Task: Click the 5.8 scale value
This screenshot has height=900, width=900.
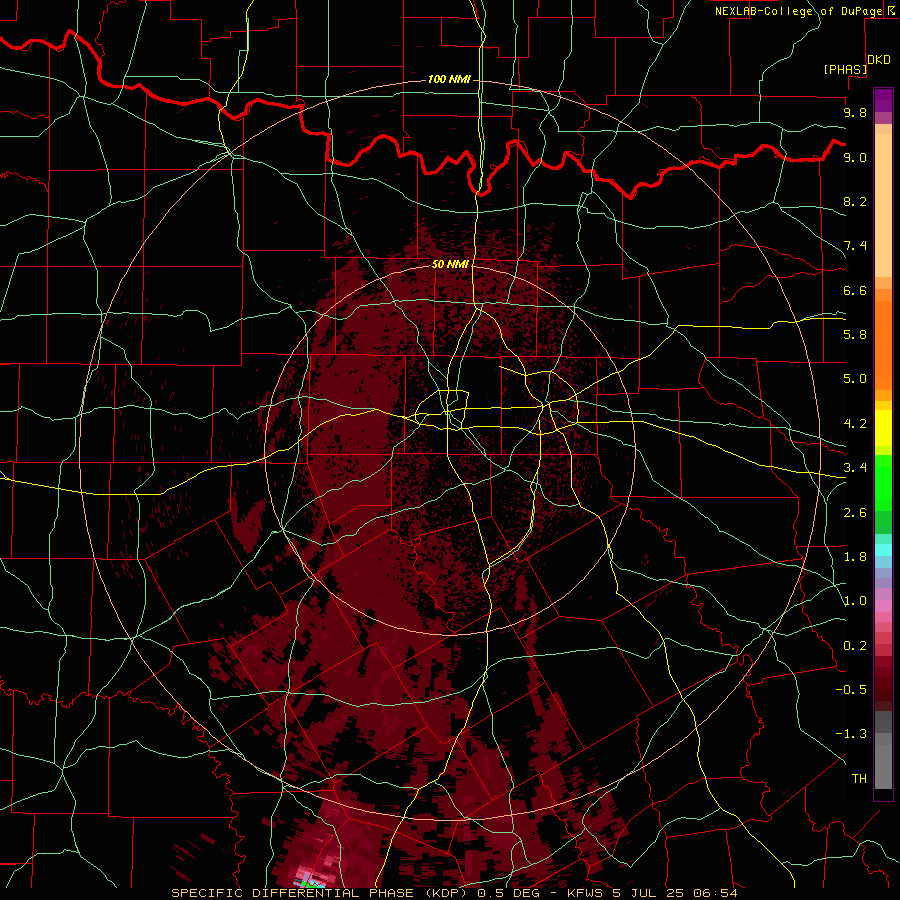Action: (x=855, y=335)
